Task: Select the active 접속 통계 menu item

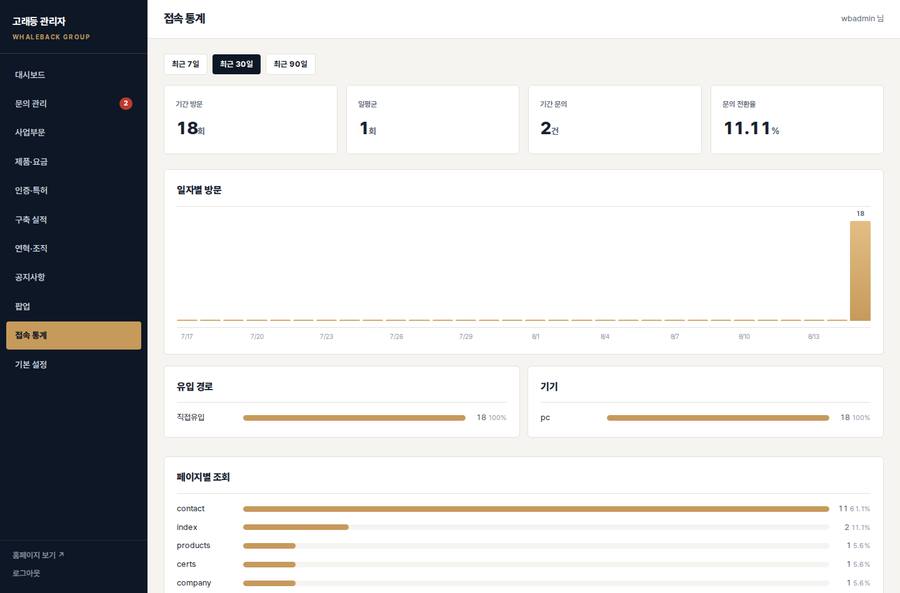Action: click(x=73, y=335)
